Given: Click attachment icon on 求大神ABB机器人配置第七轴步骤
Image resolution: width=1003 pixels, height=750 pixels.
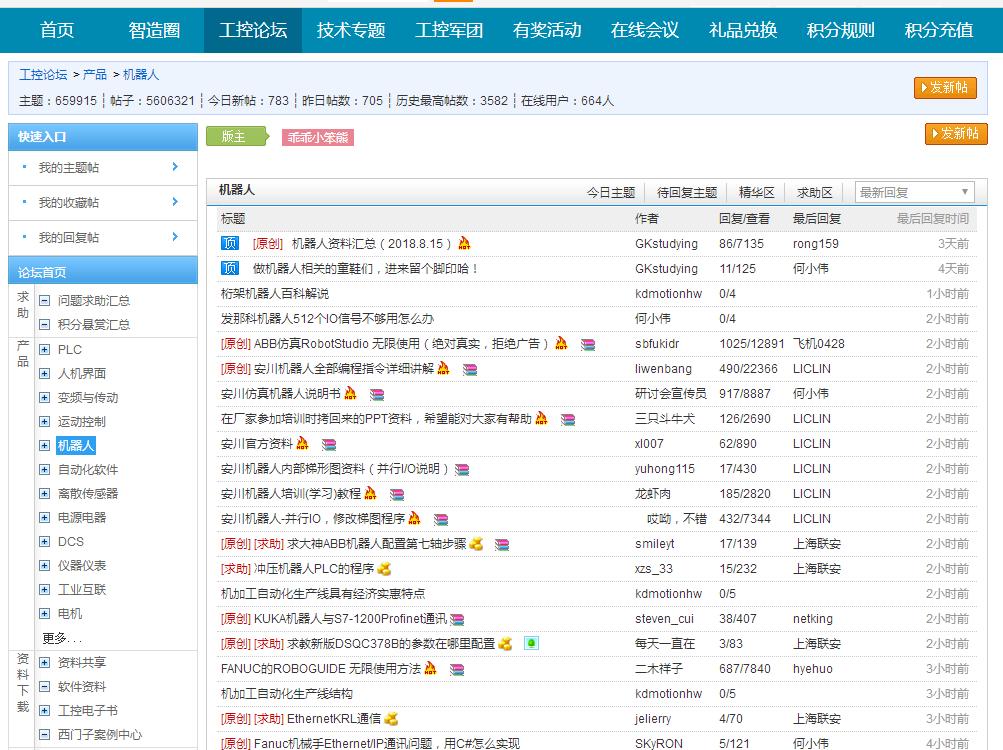Looking at the screenshot, I should point(501,543).
